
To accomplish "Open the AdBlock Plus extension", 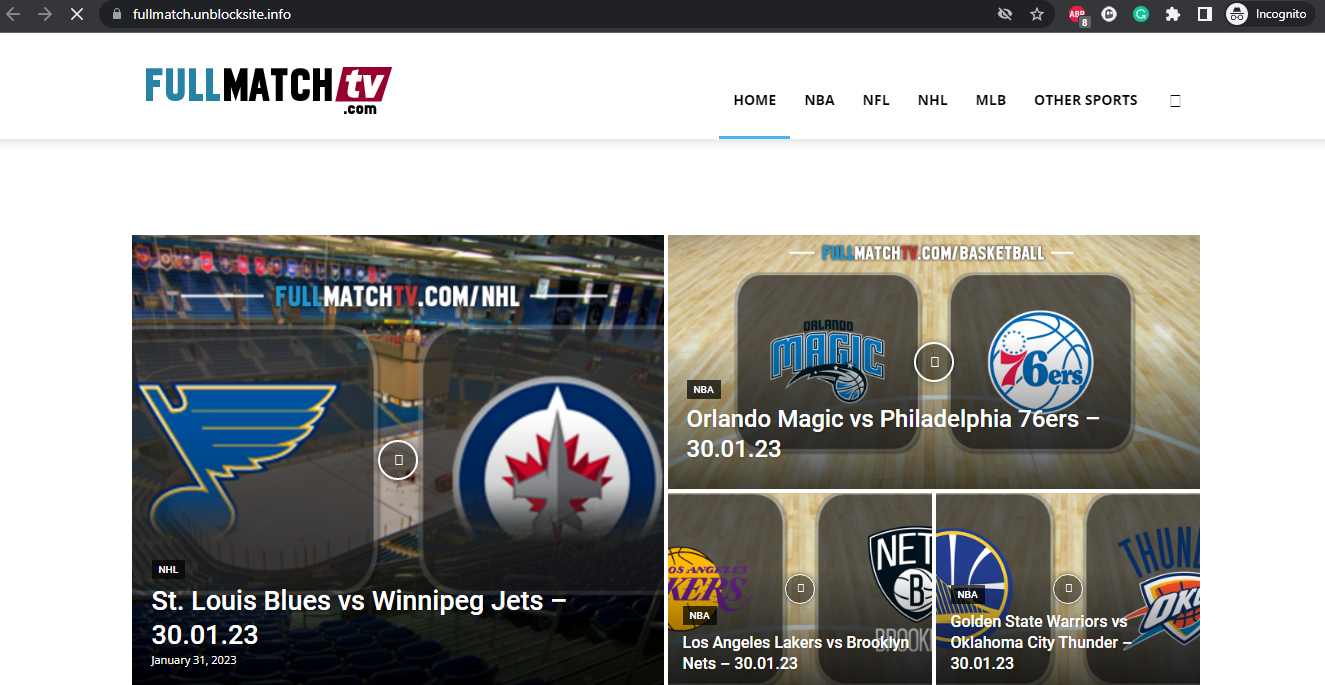I will pyautogui.click(x=1078, y=14).
